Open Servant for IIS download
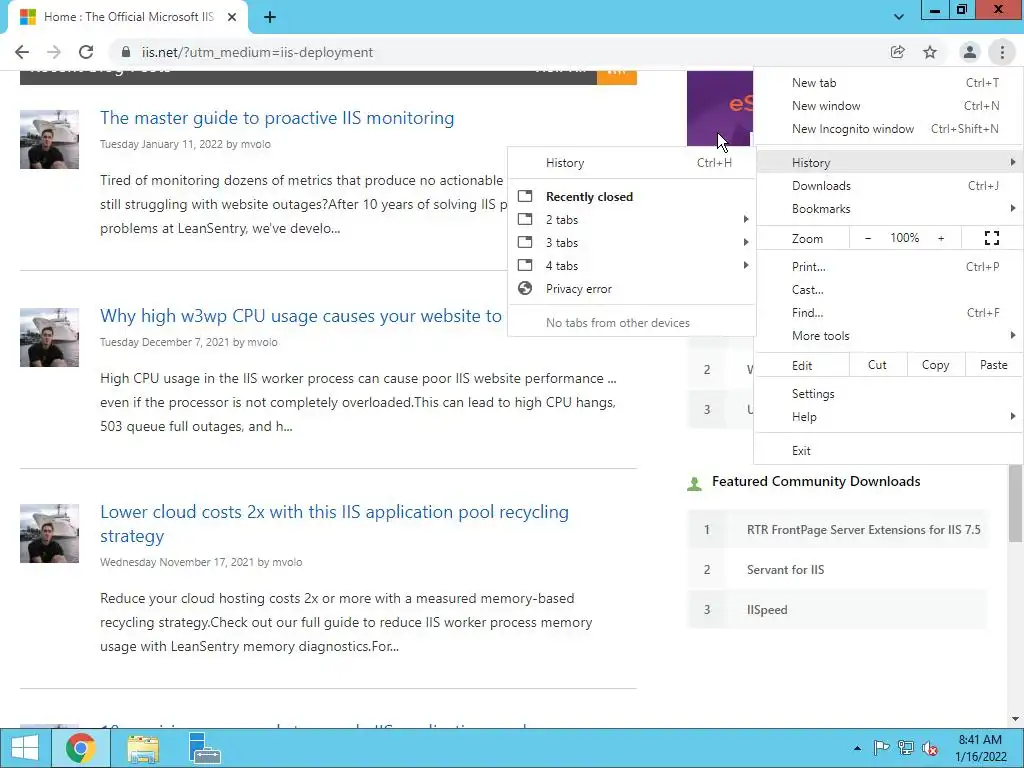Screen dimensions: 1024x768 point(786,569)
